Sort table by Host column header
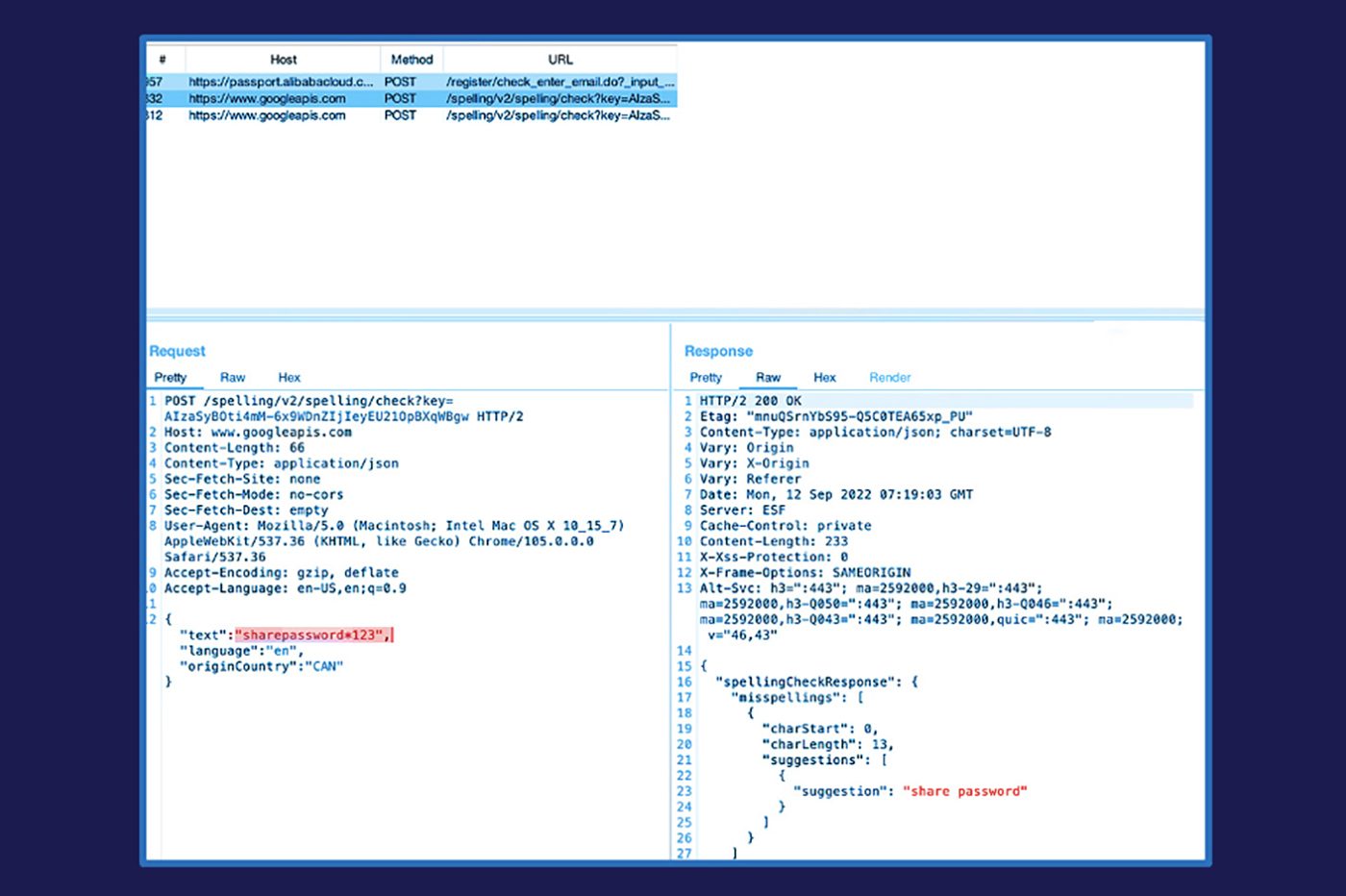The height and width of the screenshot is (896, 1346). tap(283, 60)
